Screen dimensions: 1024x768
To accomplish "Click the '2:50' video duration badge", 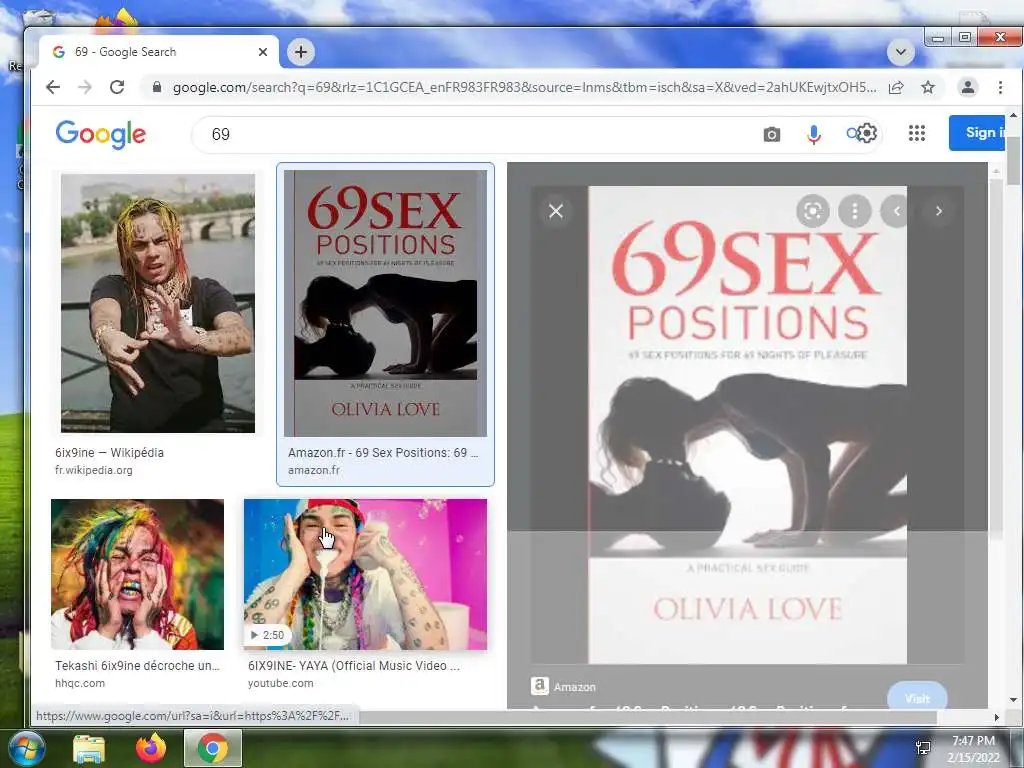I will click(x=268, y=635).
